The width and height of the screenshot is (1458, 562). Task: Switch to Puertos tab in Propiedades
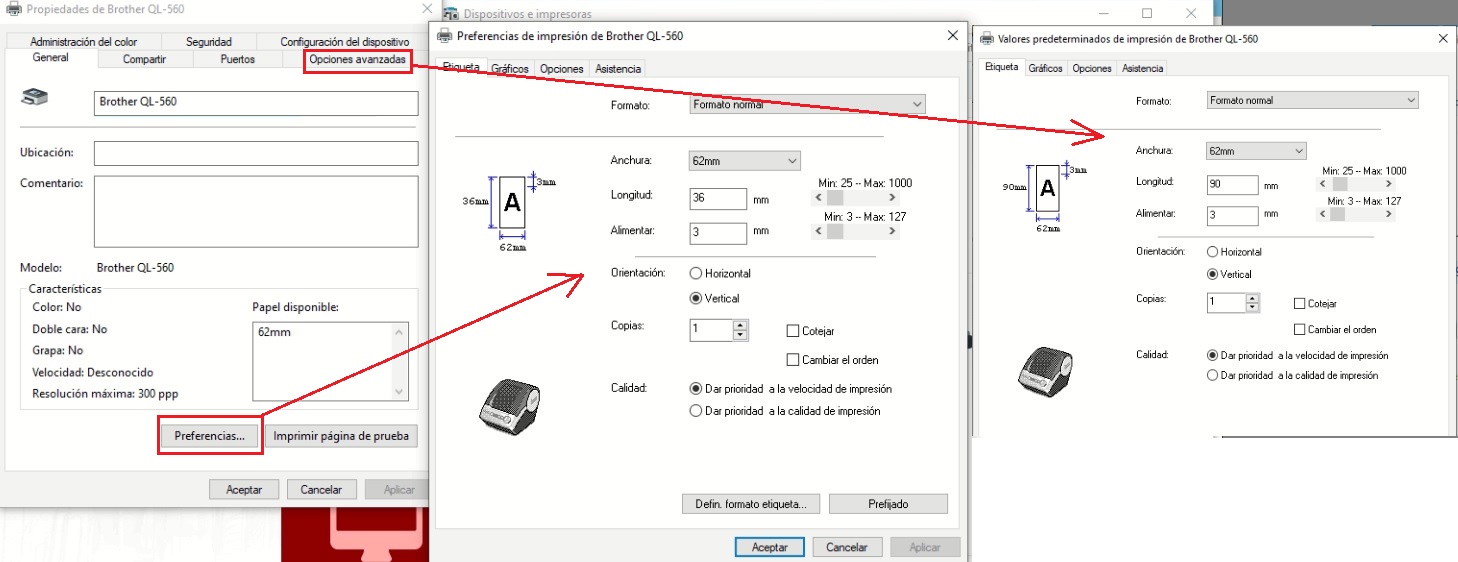pos(237,59)
